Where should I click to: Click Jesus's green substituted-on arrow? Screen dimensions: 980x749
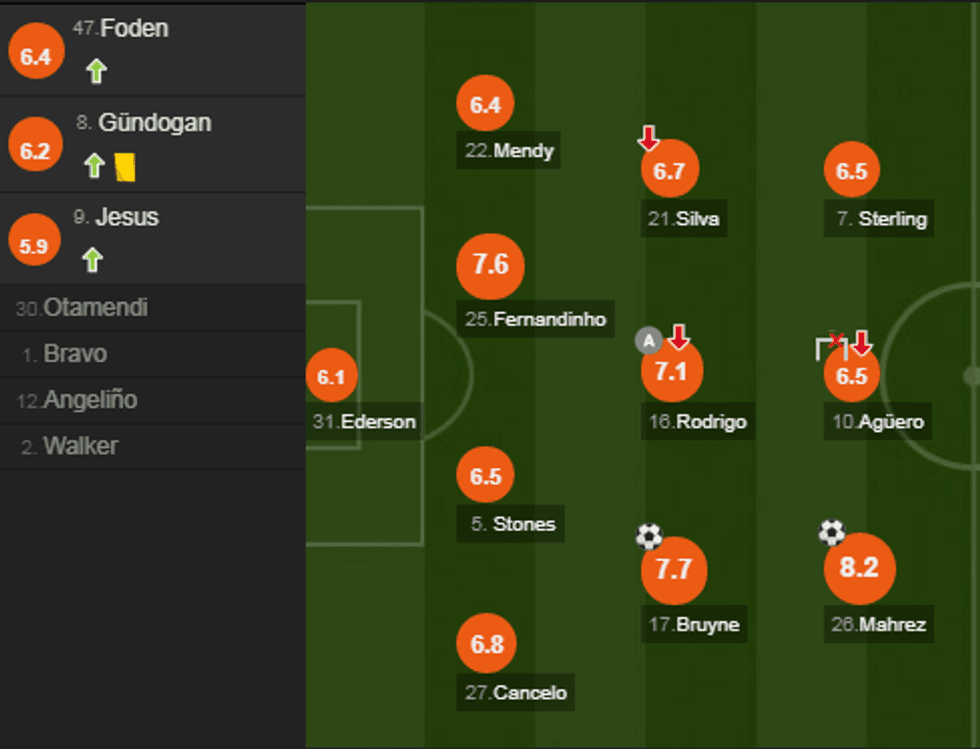pyautogui.click(x=93, y=260)
